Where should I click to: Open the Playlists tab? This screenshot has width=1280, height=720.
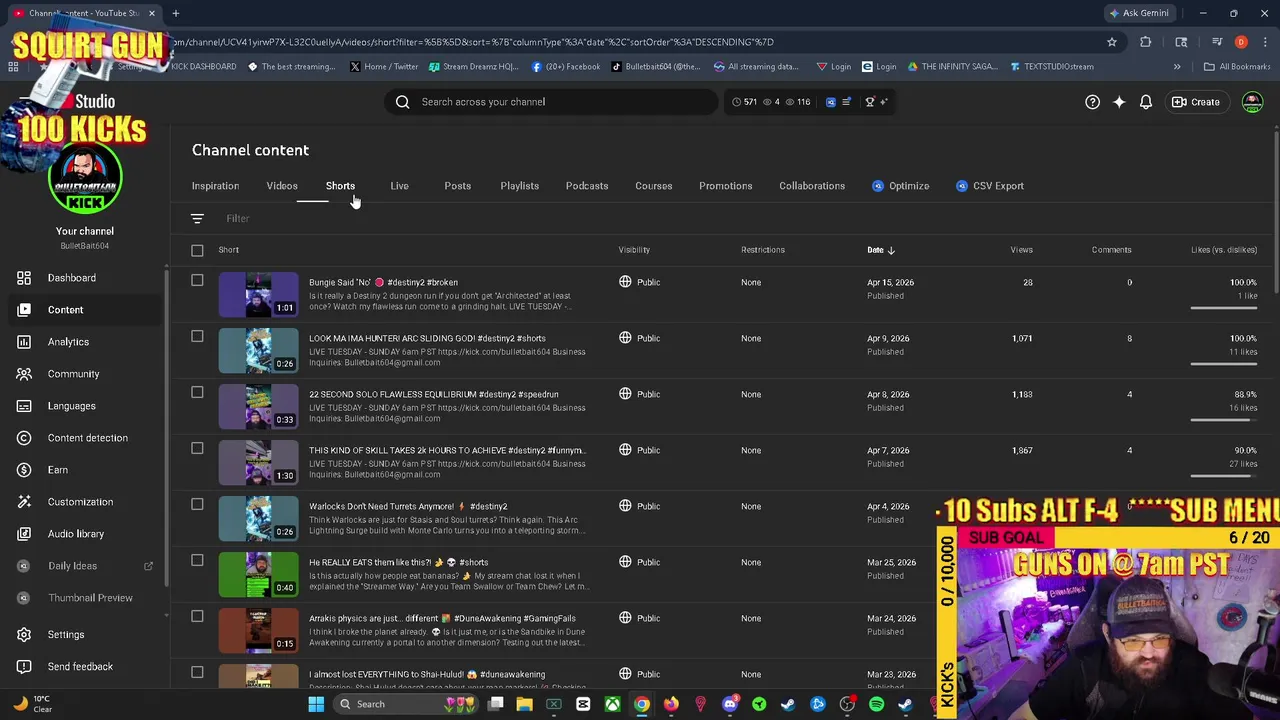coord(519,186)
